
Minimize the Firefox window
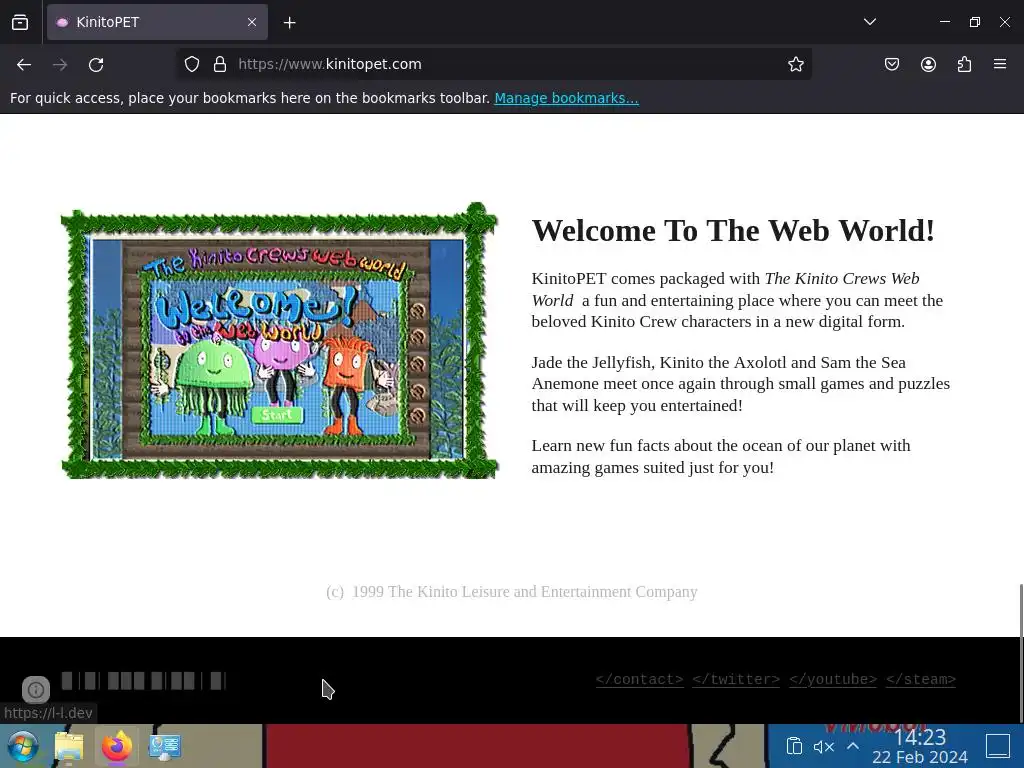click(x=944, y=22)
